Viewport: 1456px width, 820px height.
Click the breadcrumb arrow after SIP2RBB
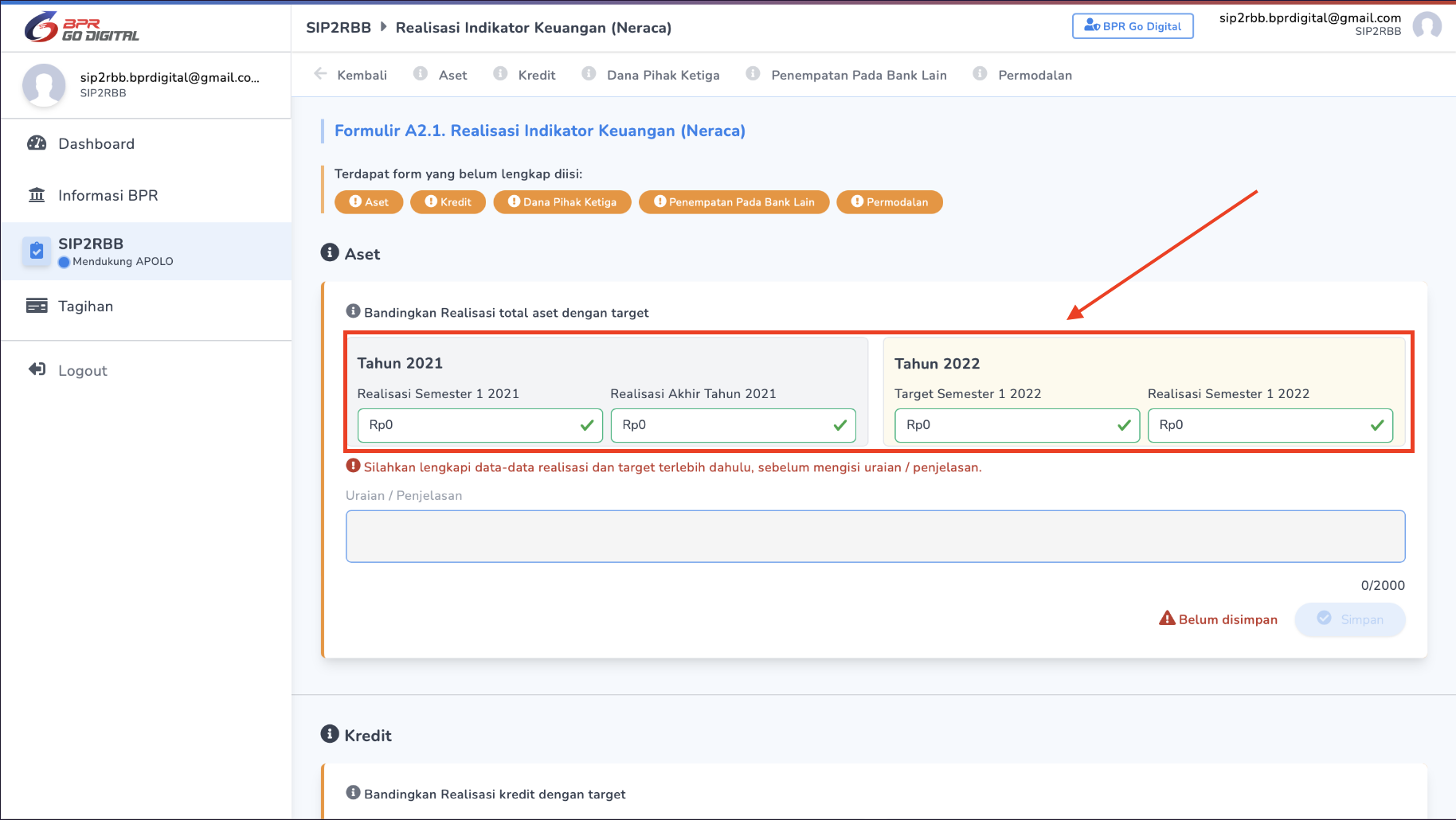pyautogui.click(x=384, y=26)
